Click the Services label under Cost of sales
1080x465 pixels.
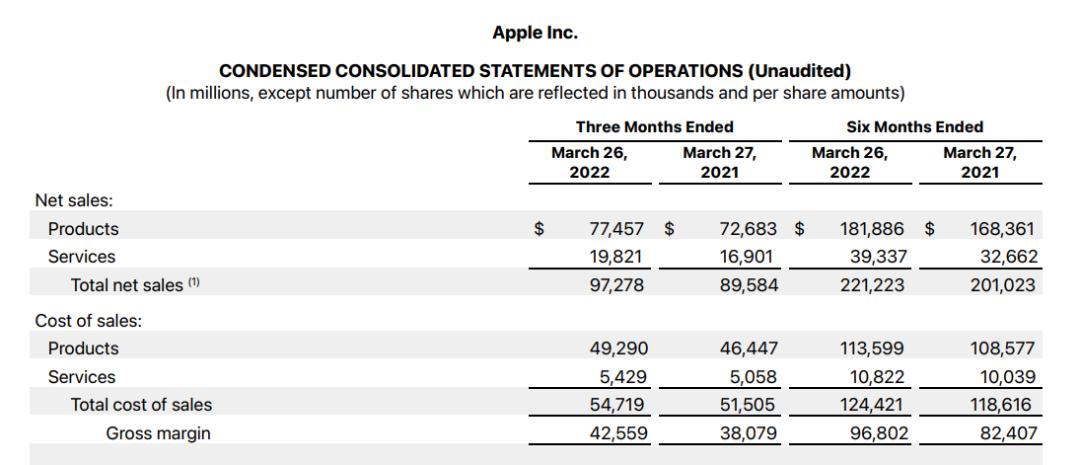click(81, 377)
